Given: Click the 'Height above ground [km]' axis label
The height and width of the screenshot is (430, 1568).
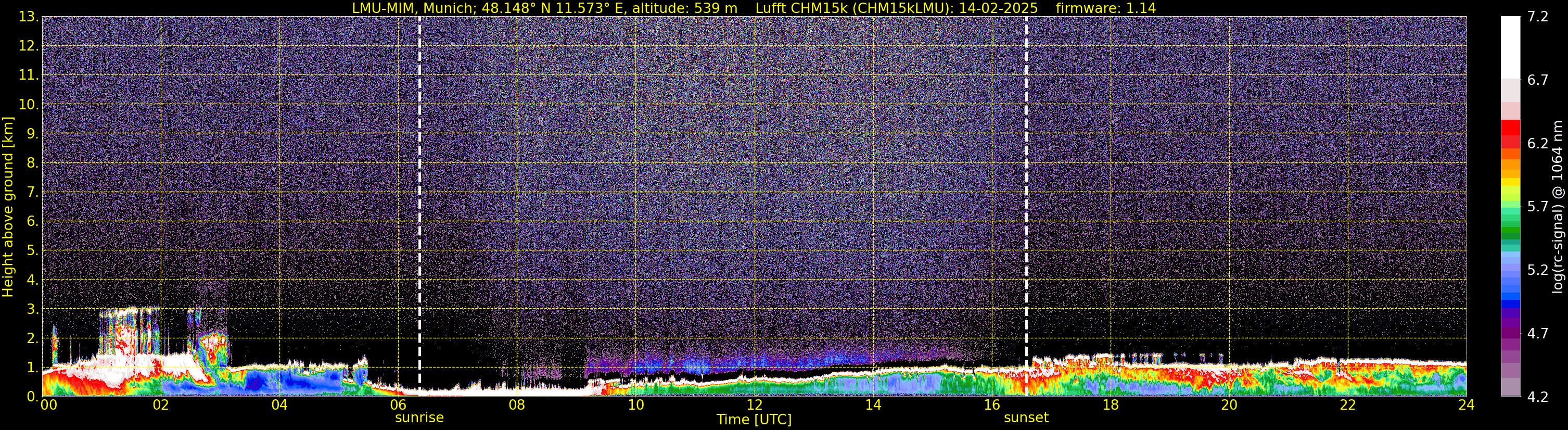Looking at the screenshot, I should [x=8, y=207].
